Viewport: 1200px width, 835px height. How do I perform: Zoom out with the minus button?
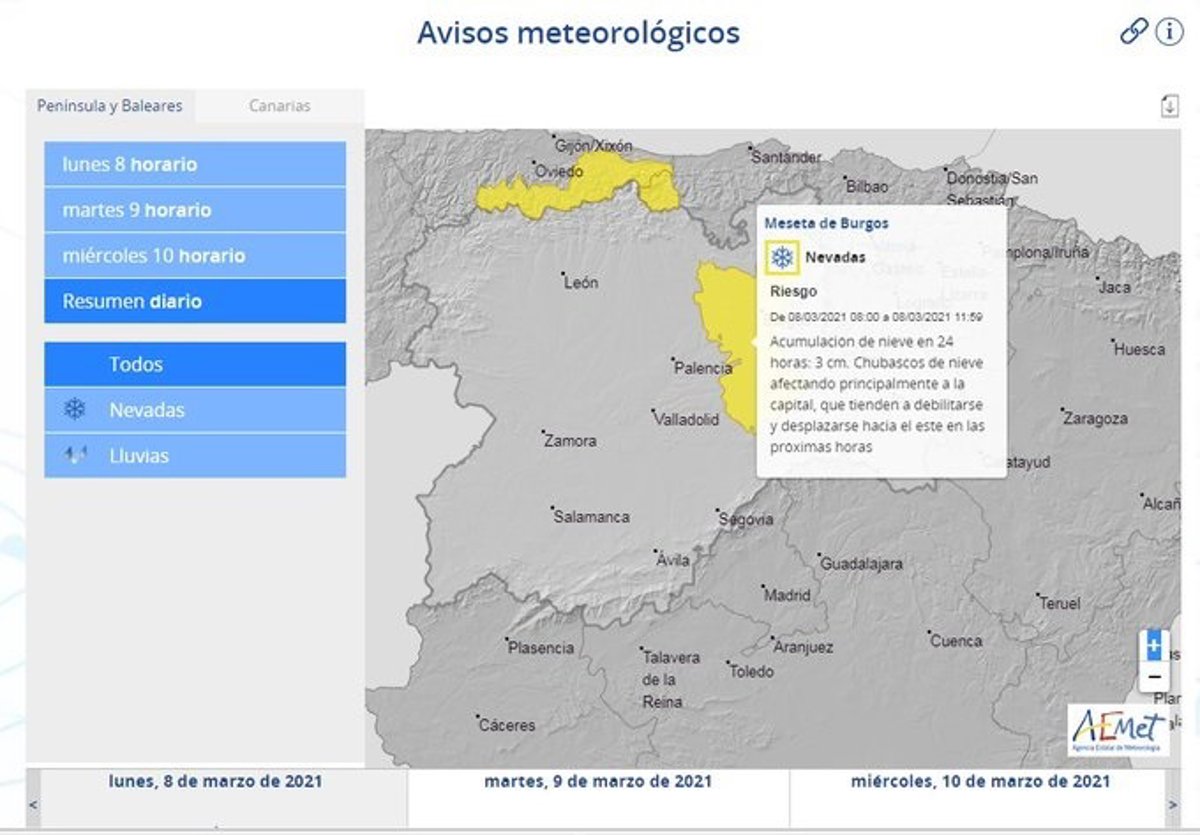[x=1153, y=677]
